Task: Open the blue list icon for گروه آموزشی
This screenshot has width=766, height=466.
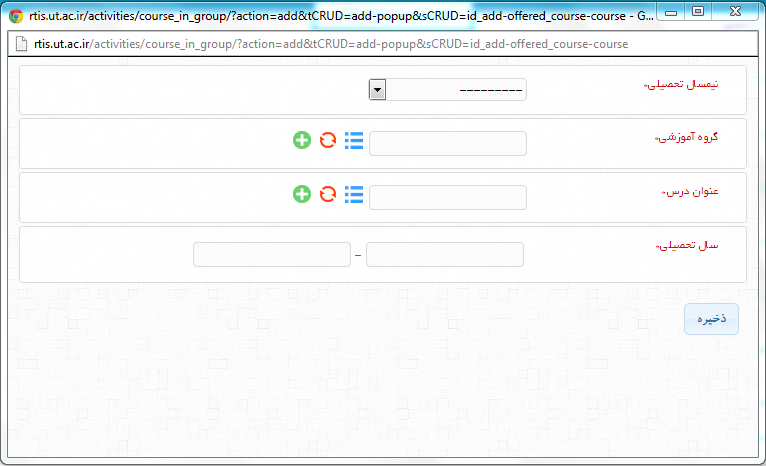Action: [353, 140]
